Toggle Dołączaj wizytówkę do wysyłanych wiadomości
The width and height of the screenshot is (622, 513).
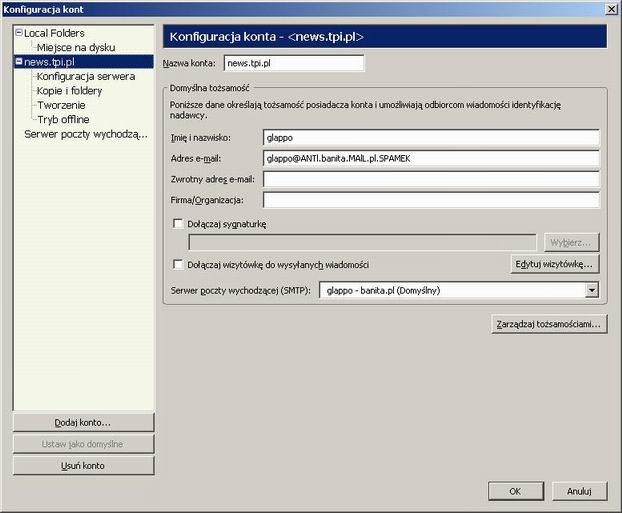[x=178, y=265]
